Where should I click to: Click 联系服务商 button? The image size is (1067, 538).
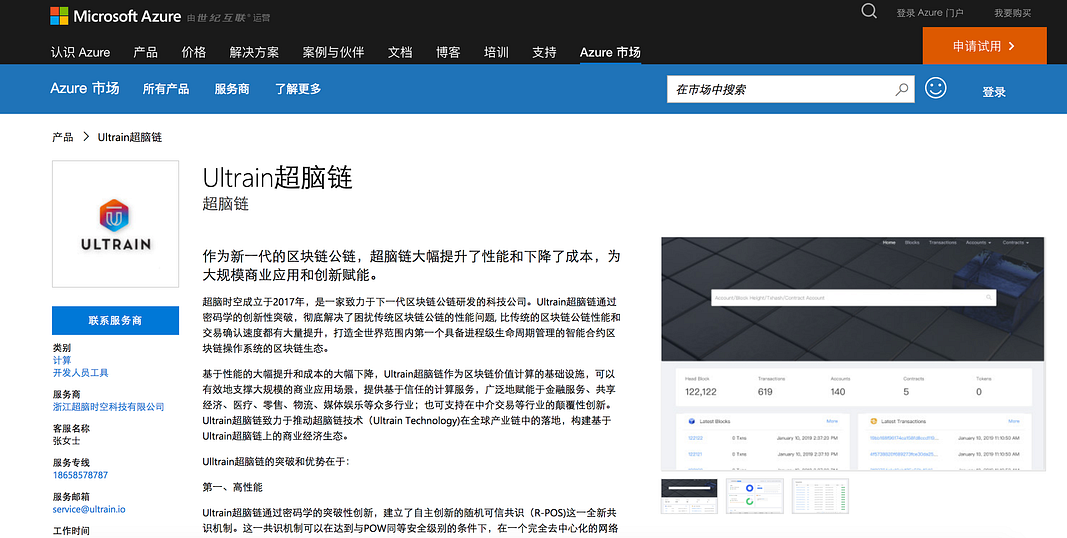[116, 320]
